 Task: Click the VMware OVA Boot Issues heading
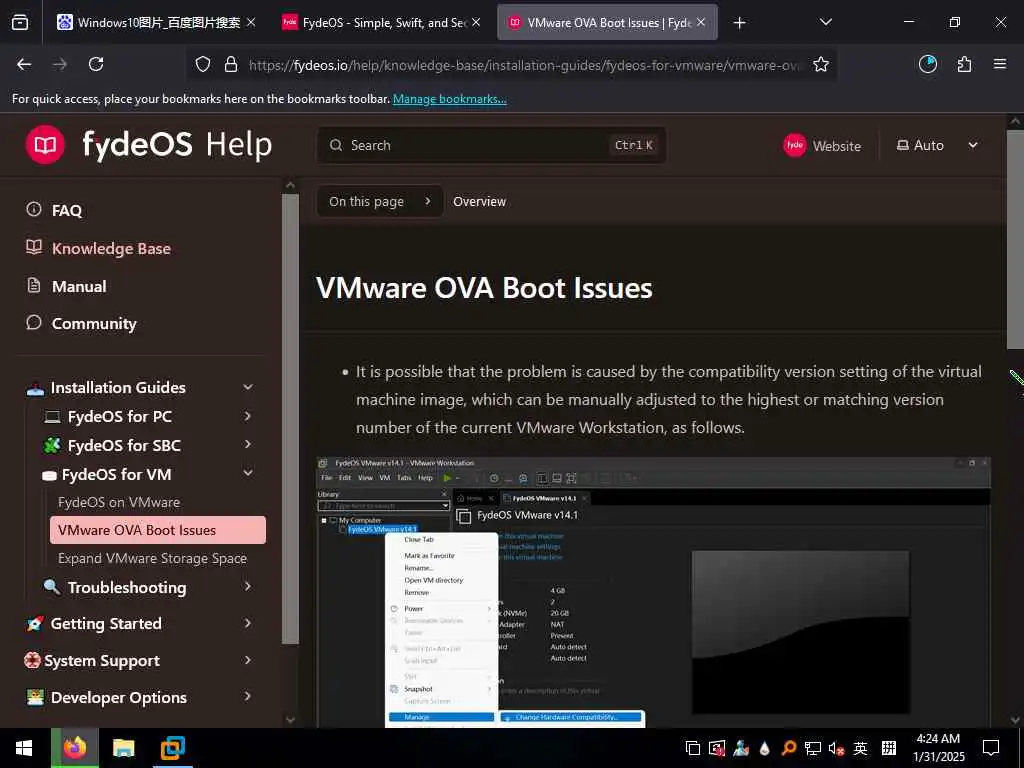[484, 288]
